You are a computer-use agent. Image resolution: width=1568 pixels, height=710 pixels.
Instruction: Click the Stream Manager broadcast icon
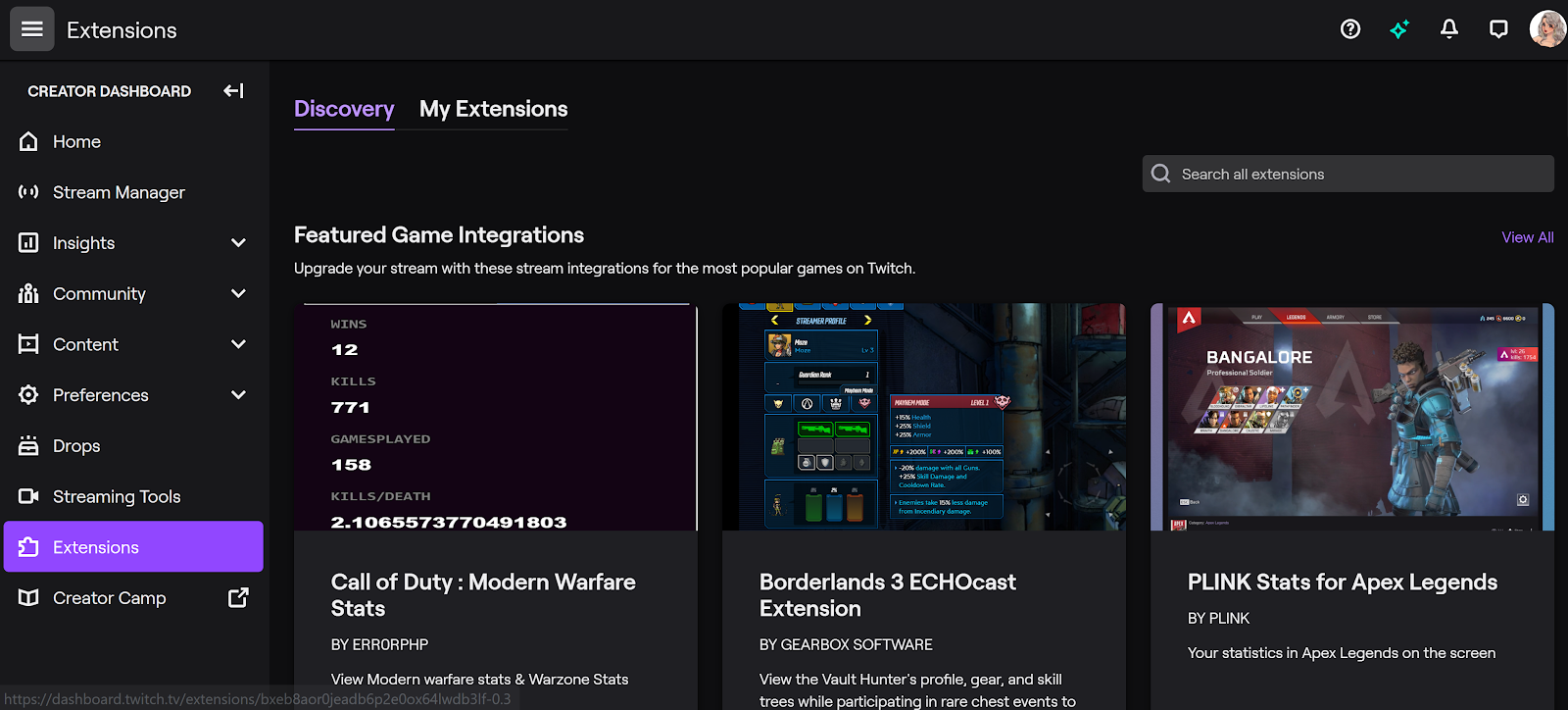pos(28,192)
